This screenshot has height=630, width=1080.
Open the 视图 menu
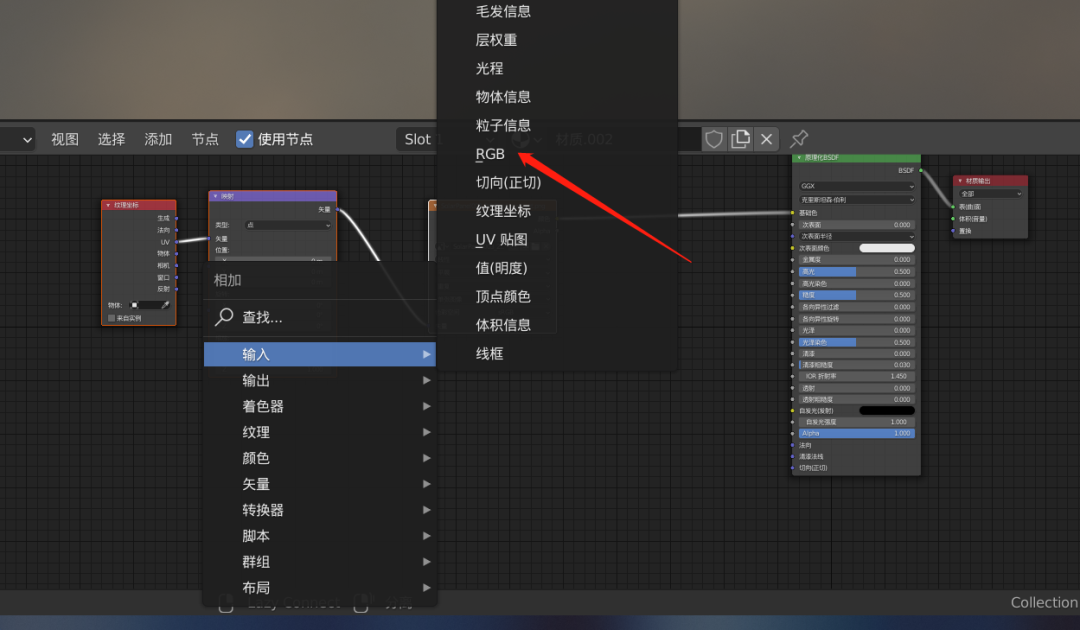pos(65,139)
